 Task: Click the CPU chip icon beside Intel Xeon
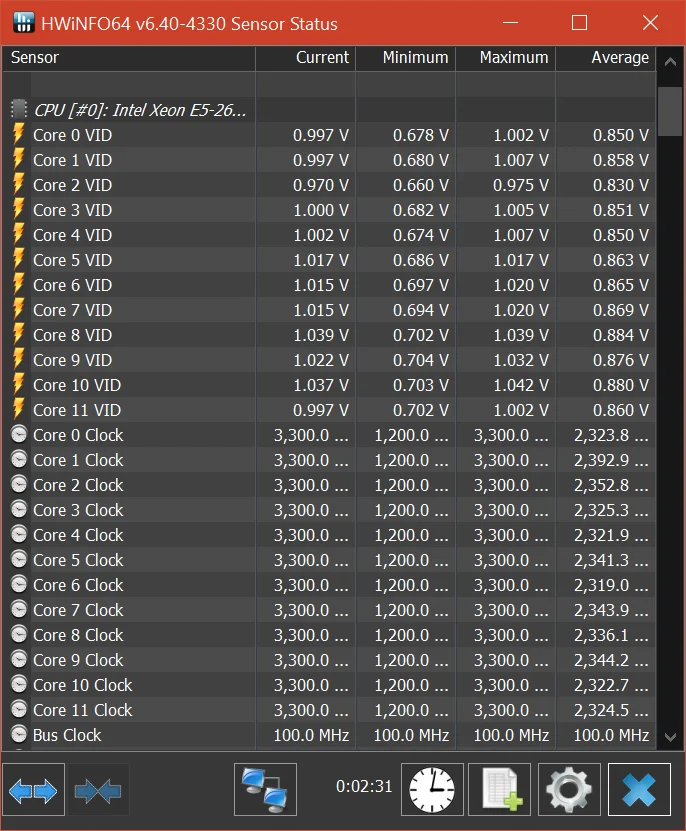pos(19,109)
